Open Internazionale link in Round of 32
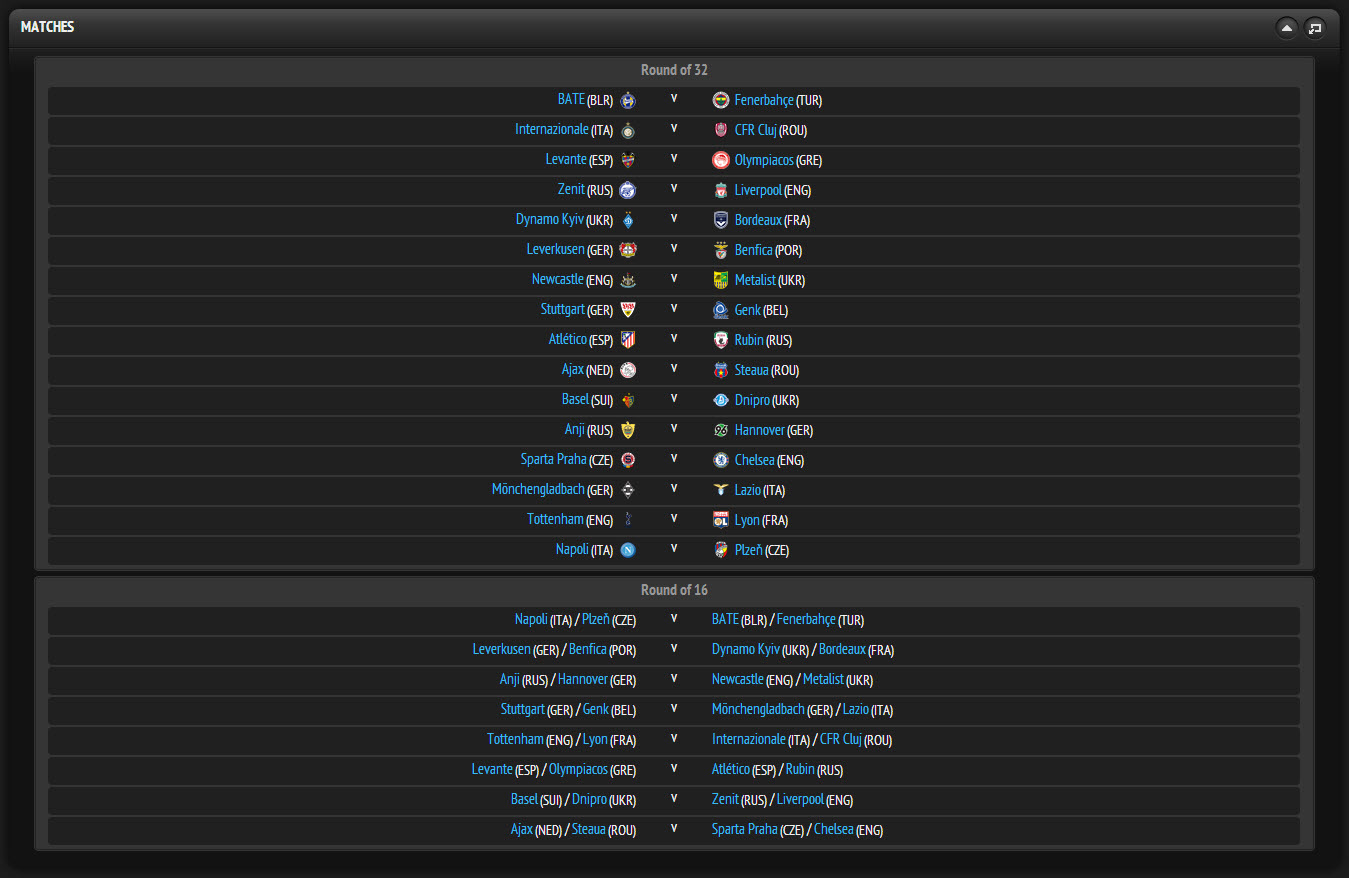1349x878 pixels. coord(552,129)
